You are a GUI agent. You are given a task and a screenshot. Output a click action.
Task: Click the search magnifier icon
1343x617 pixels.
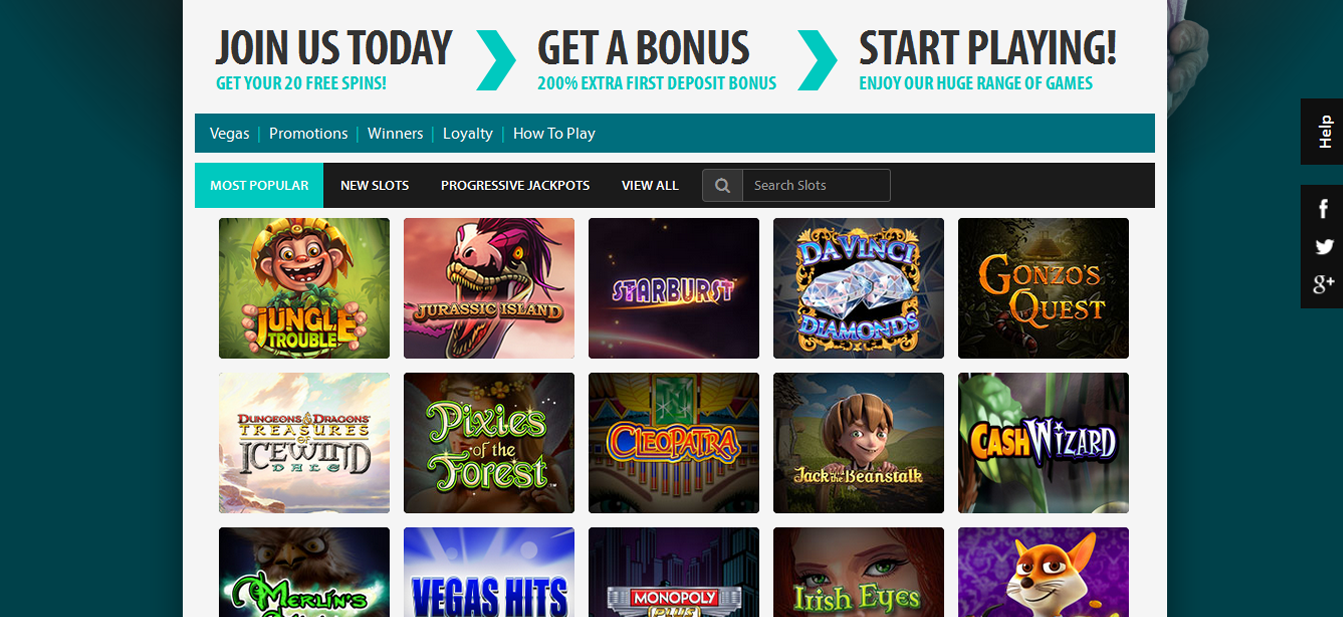(x=722, y=185)
